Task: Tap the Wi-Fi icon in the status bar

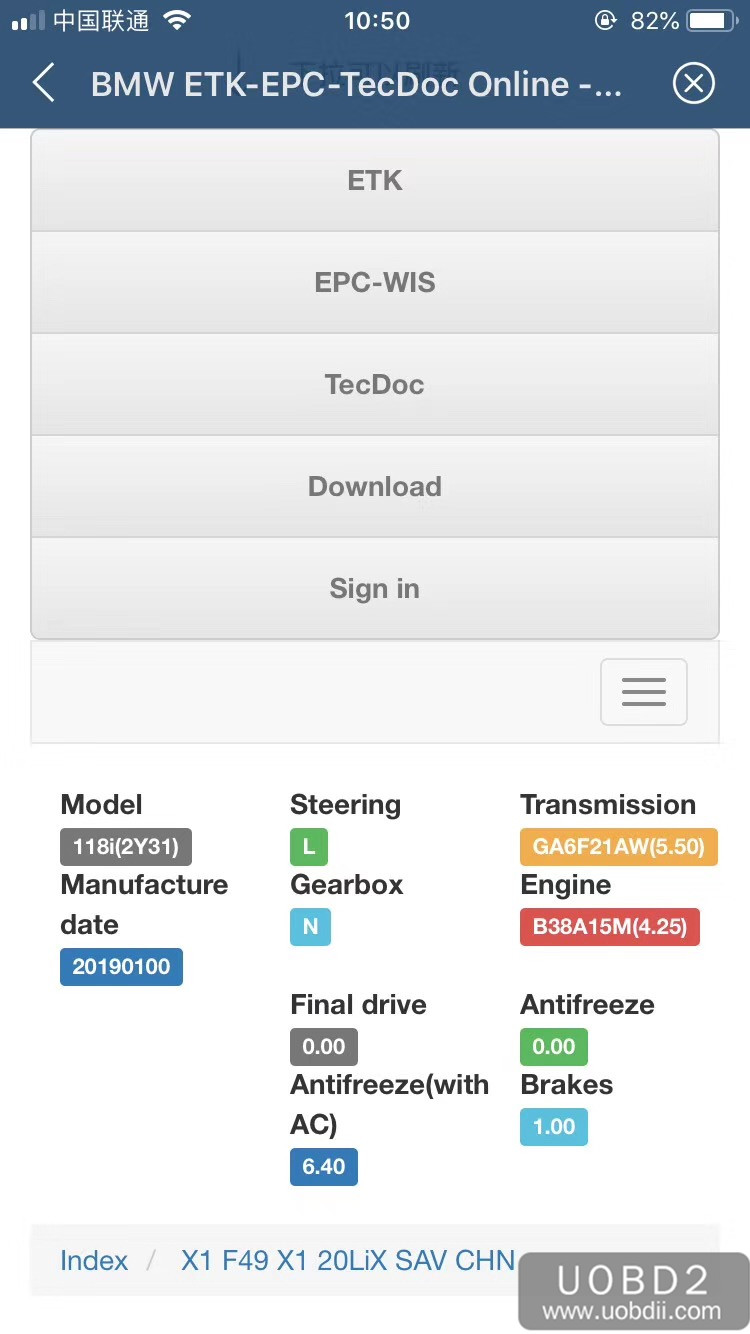Action: (x=178, y=18)
